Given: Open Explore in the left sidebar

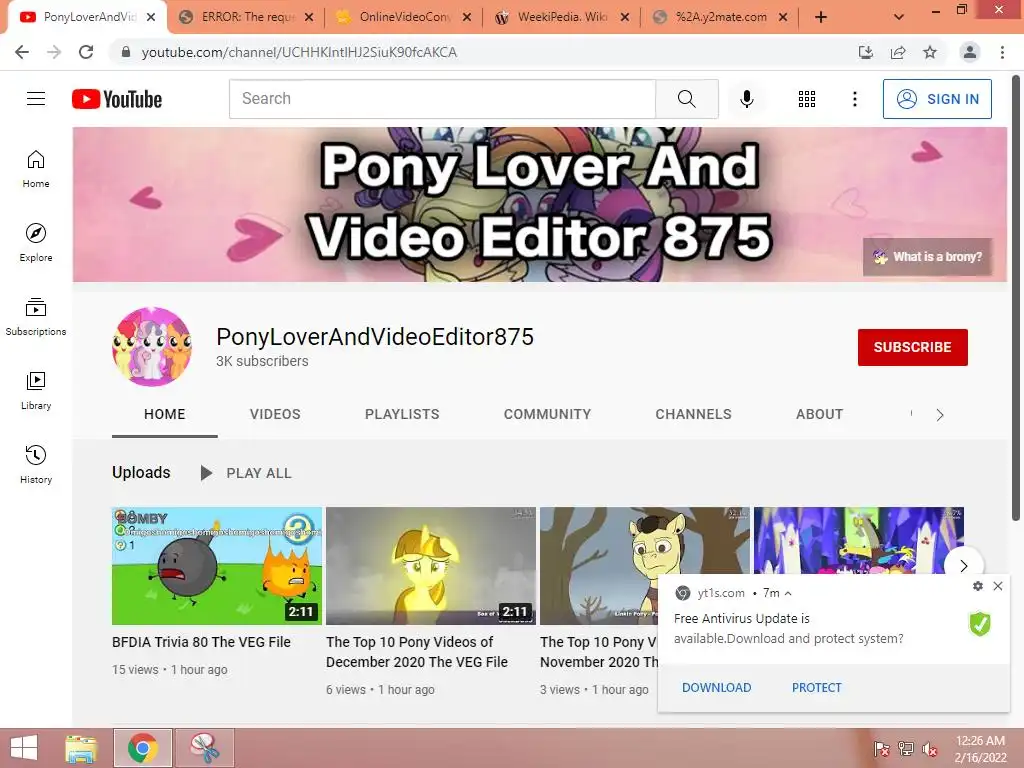Looking at the screenshot, I should click(36, 243).
